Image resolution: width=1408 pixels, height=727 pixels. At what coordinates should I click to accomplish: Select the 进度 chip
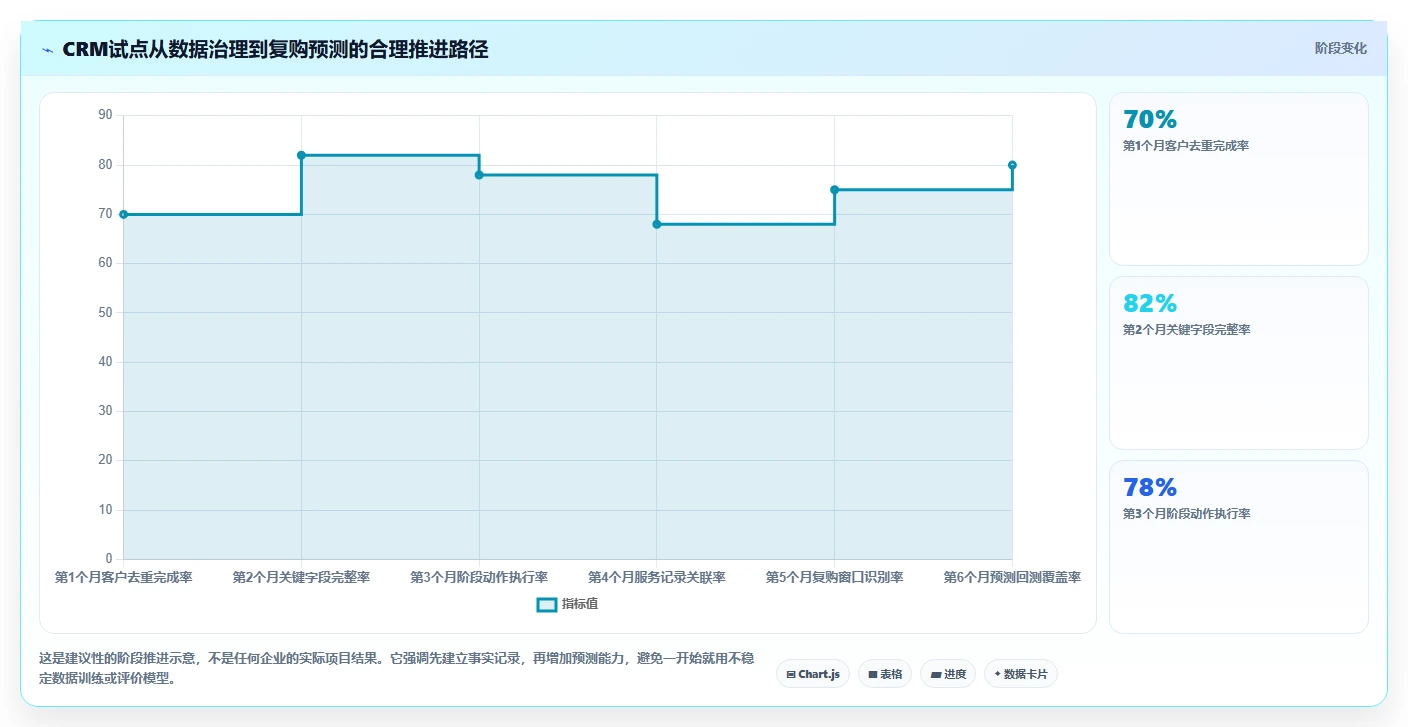tap(948, 674)
